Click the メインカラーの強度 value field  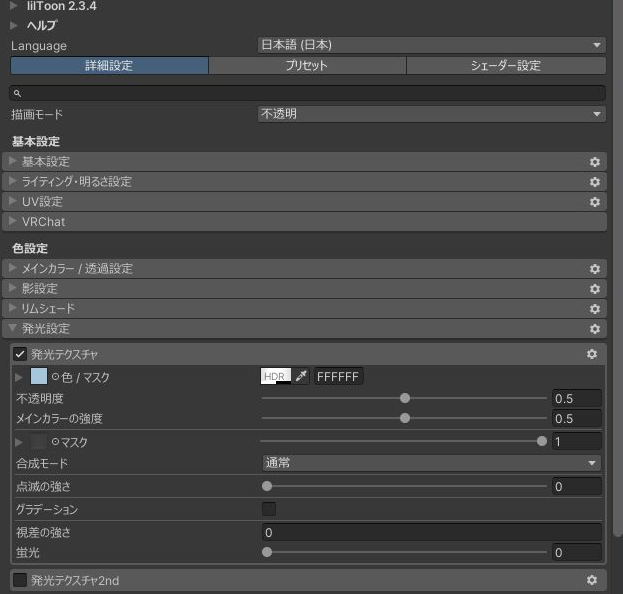[577, 418]
